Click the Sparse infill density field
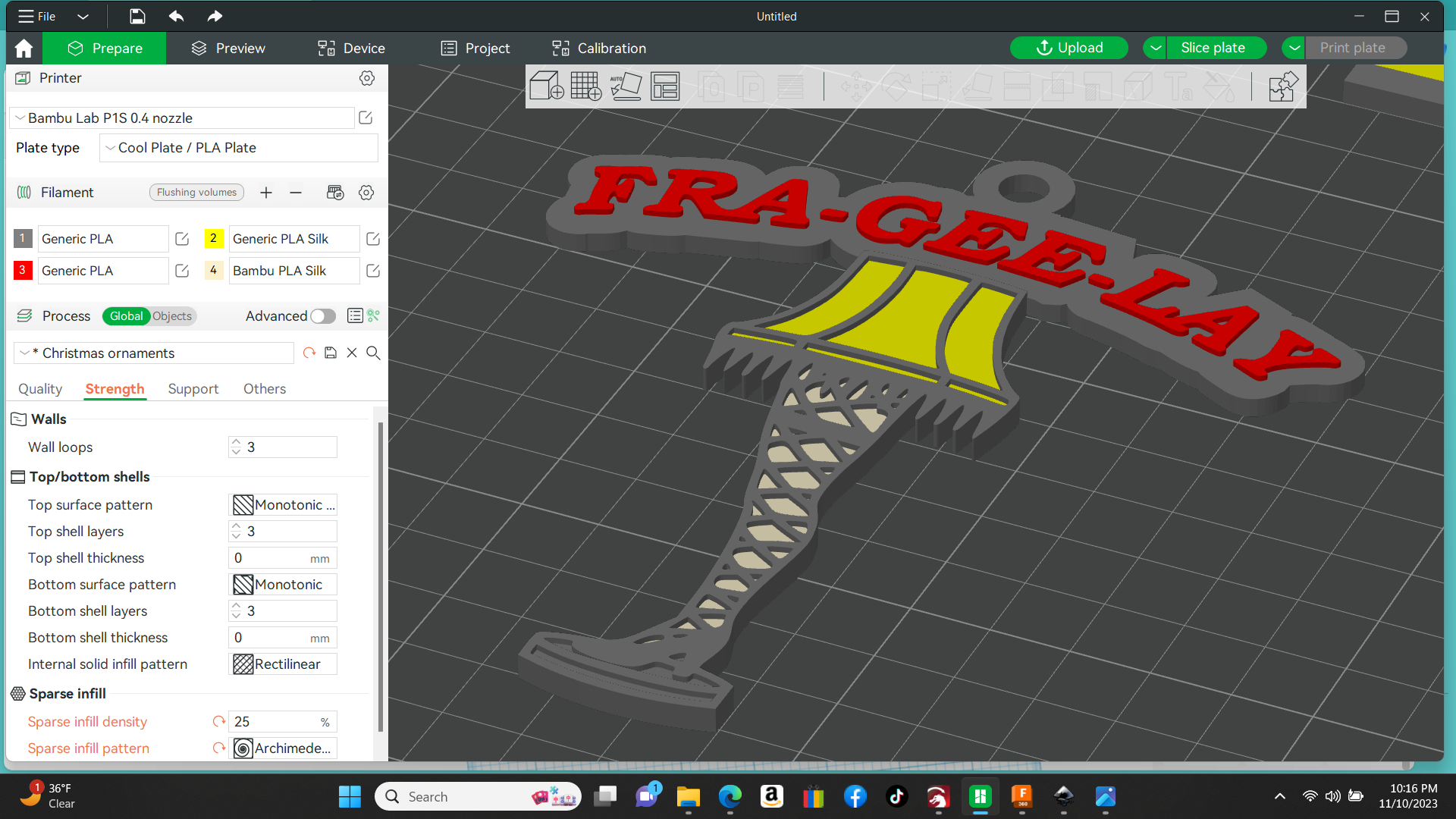The width and height of the screenshot is (1456, 819). pos(283,722)
